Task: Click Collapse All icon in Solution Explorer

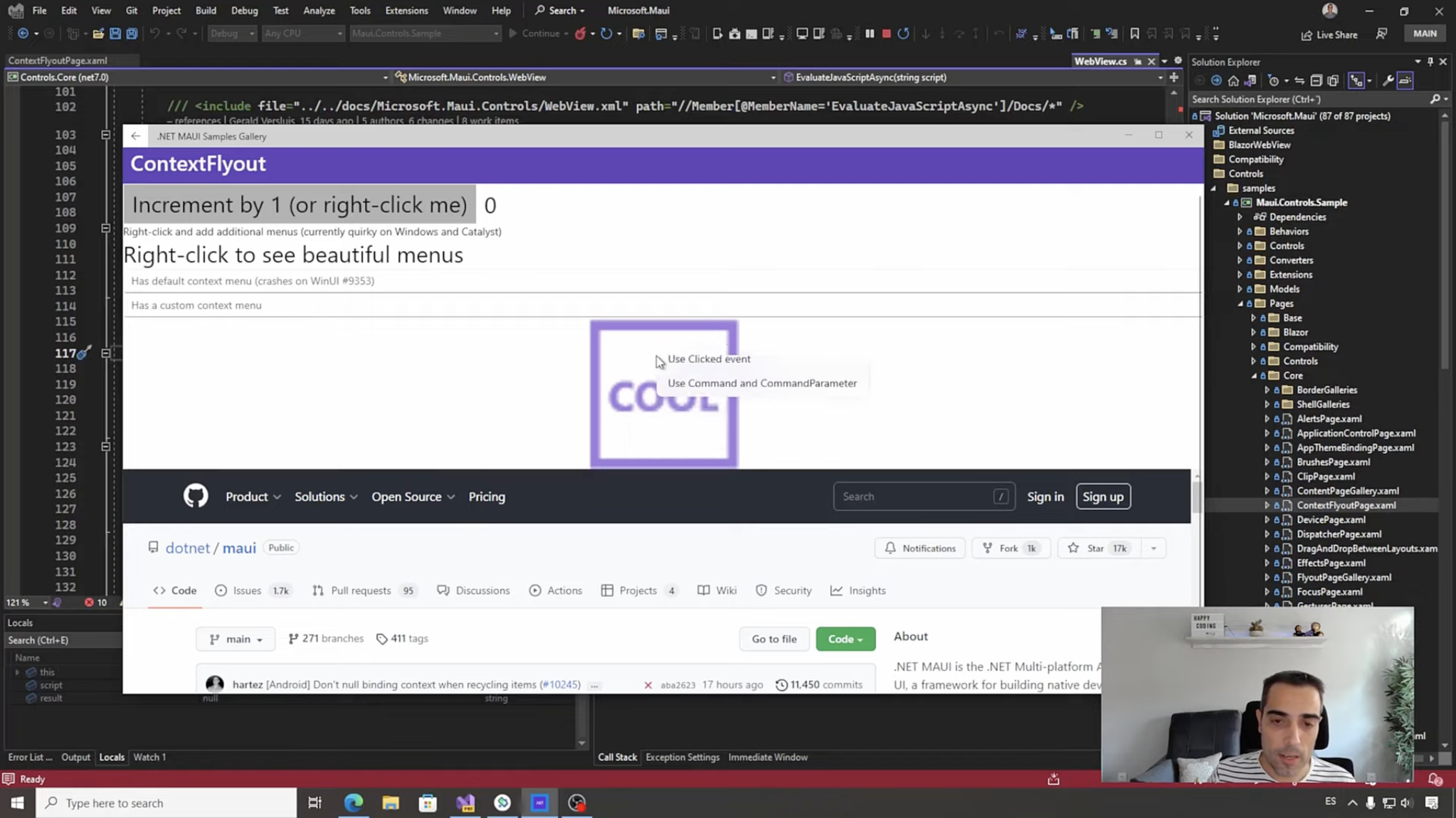Action: pyautogui.click(x=1316, y=80)
